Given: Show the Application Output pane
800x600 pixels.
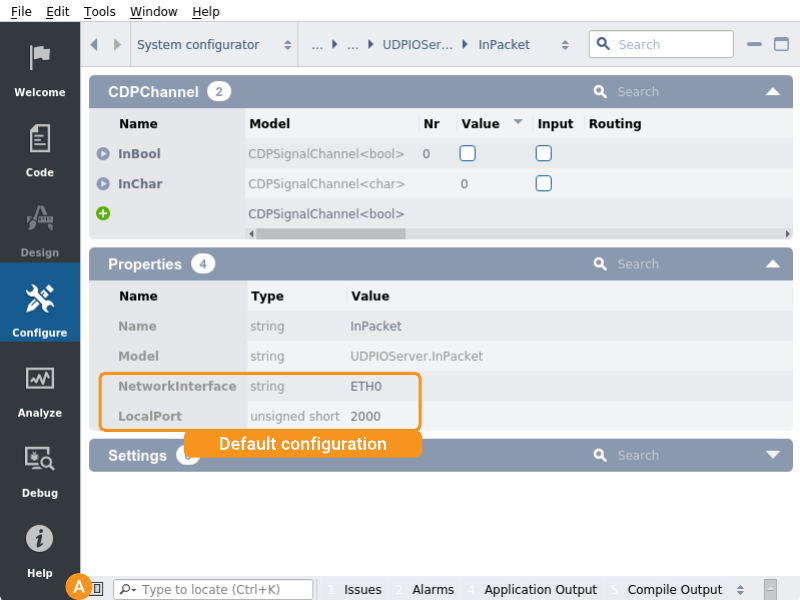Looking at the screenshot, I should point(539,590).
